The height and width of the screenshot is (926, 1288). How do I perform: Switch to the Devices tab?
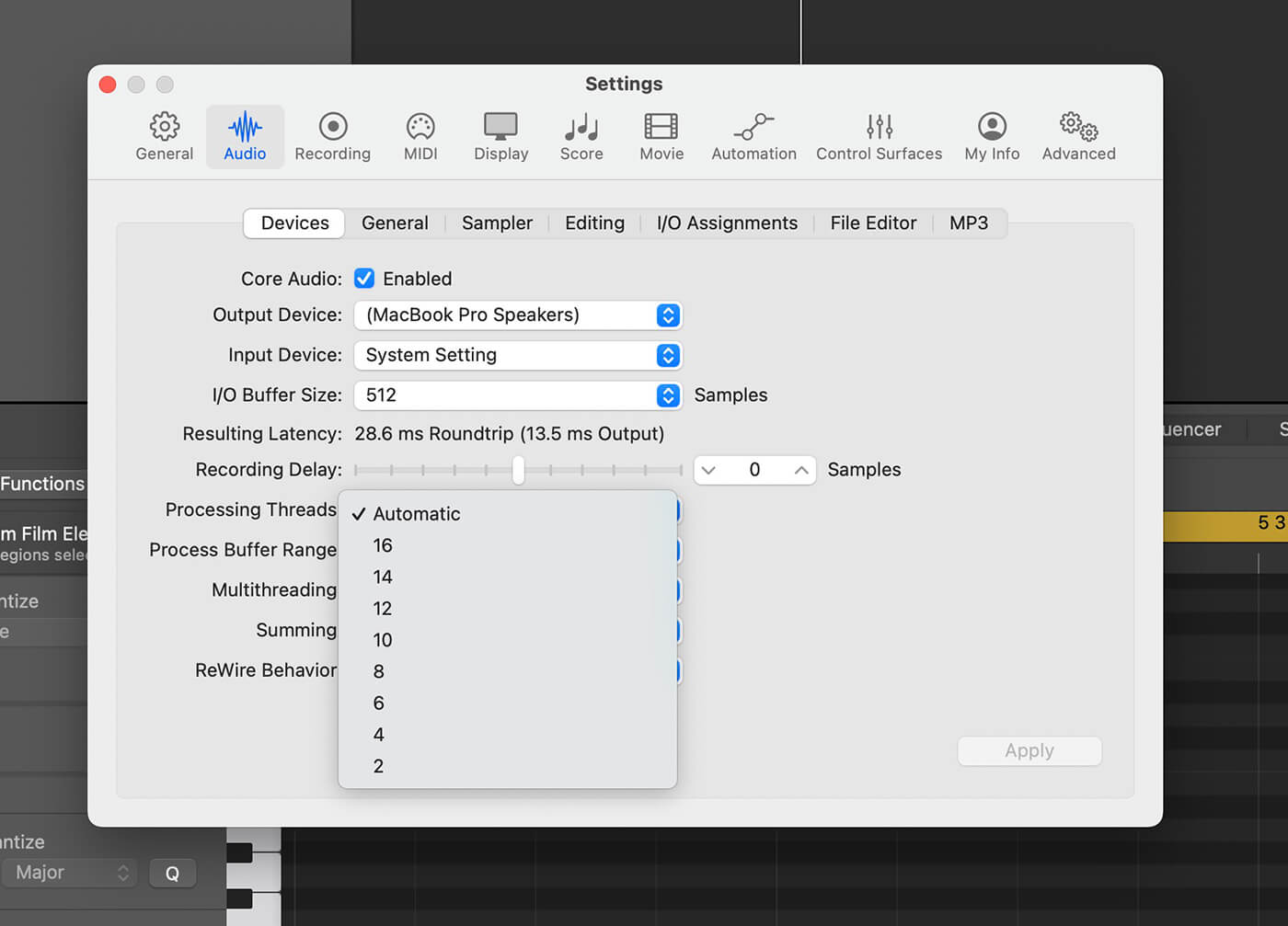pyautogui.click(x=294, y=223)
